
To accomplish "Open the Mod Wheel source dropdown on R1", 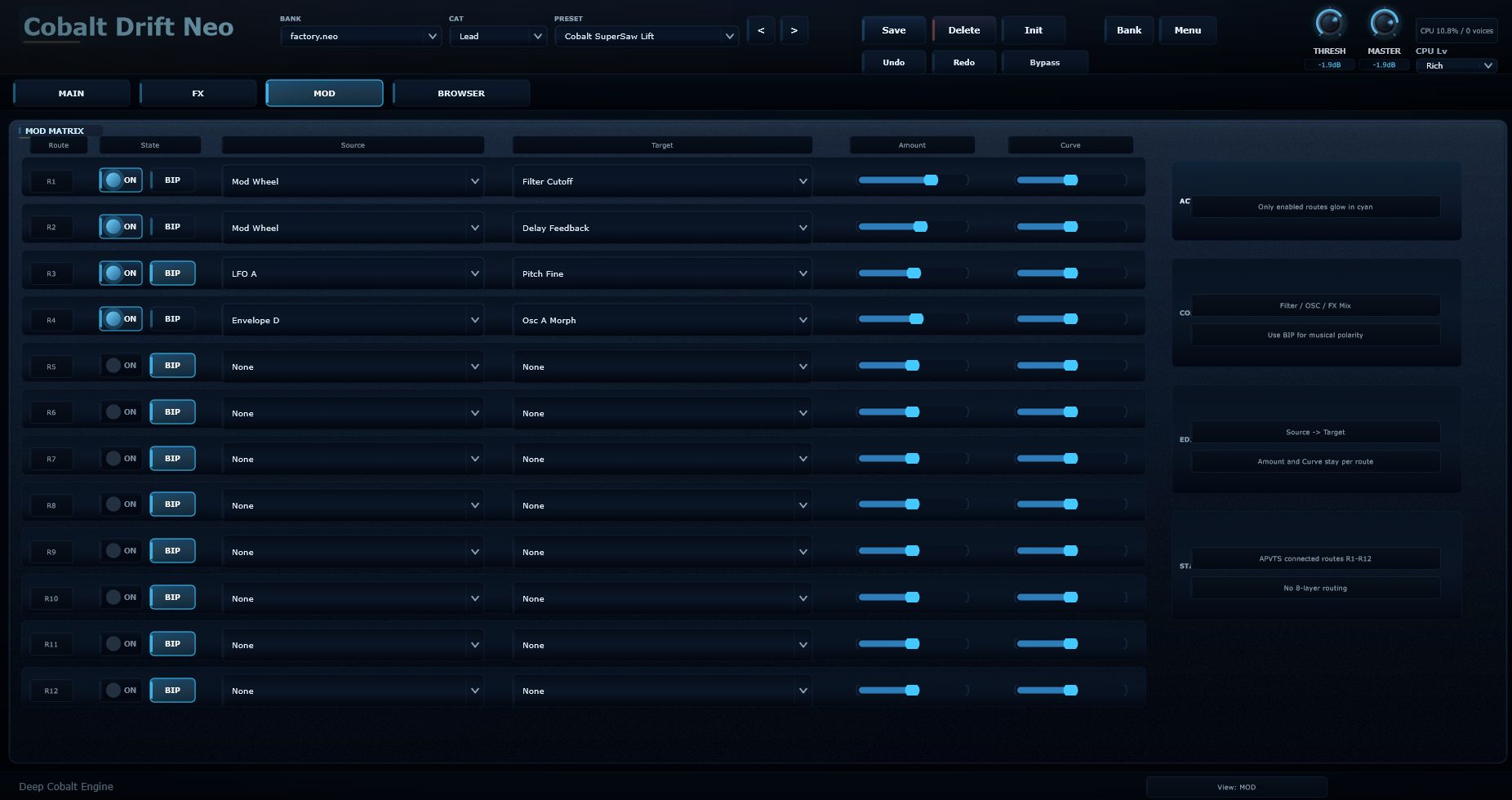I will click(353, 181).
